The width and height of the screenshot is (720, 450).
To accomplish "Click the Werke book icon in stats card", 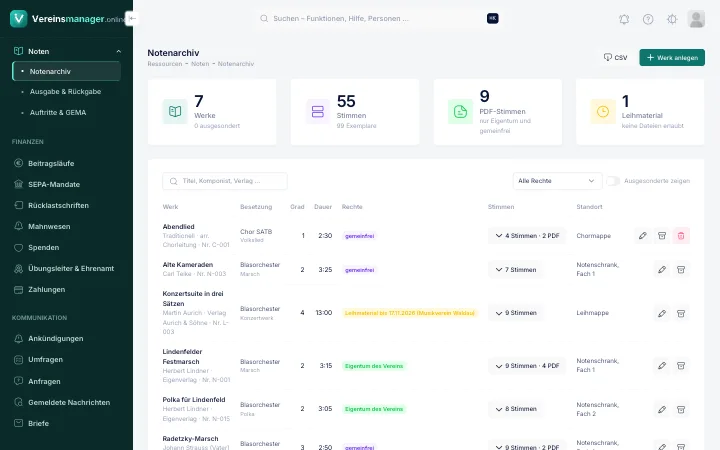I will click(175, 111).
